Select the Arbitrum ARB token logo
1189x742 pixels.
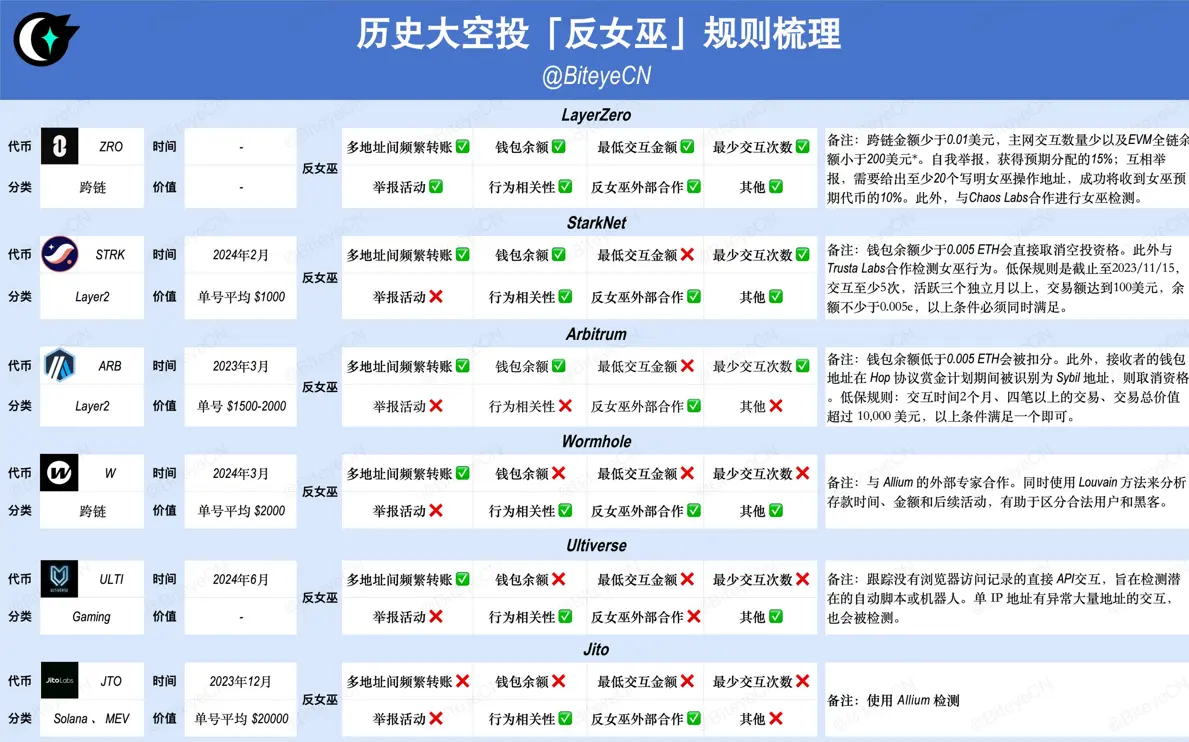[x=60, y=366]
